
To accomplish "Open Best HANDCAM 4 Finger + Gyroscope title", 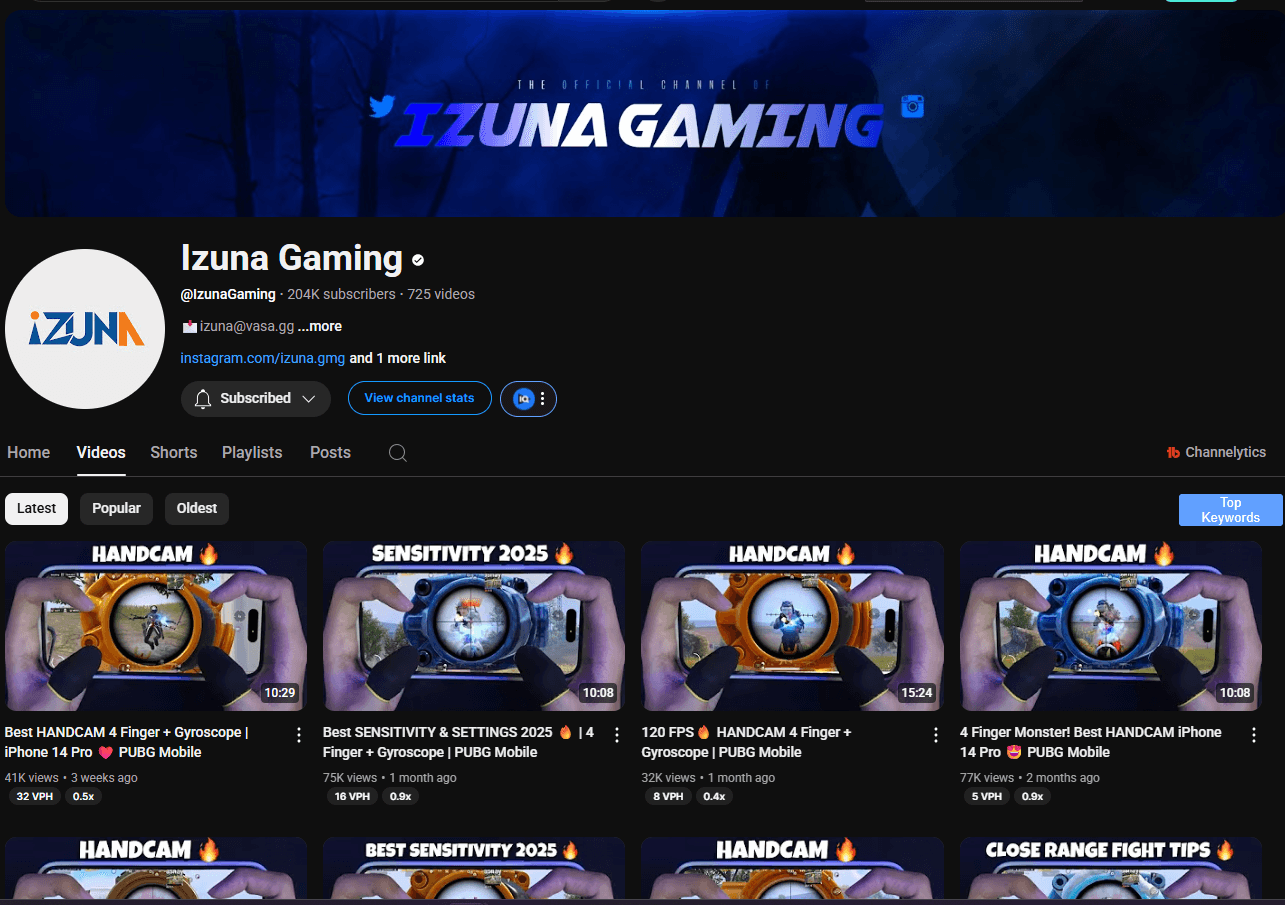I will pyautogui.click(x=127, y=742).
